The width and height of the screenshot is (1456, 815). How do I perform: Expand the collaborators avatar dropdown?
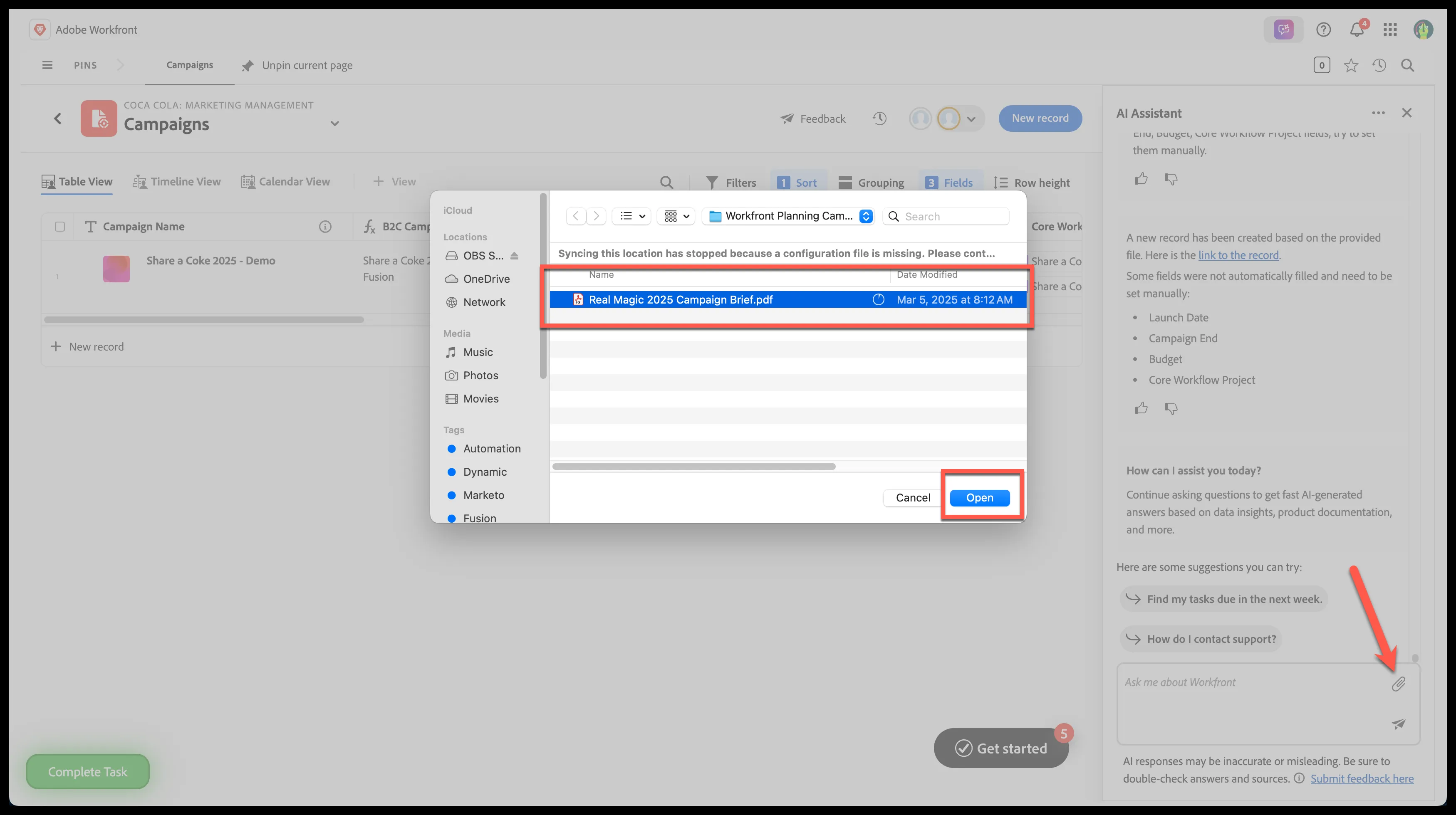971,119
